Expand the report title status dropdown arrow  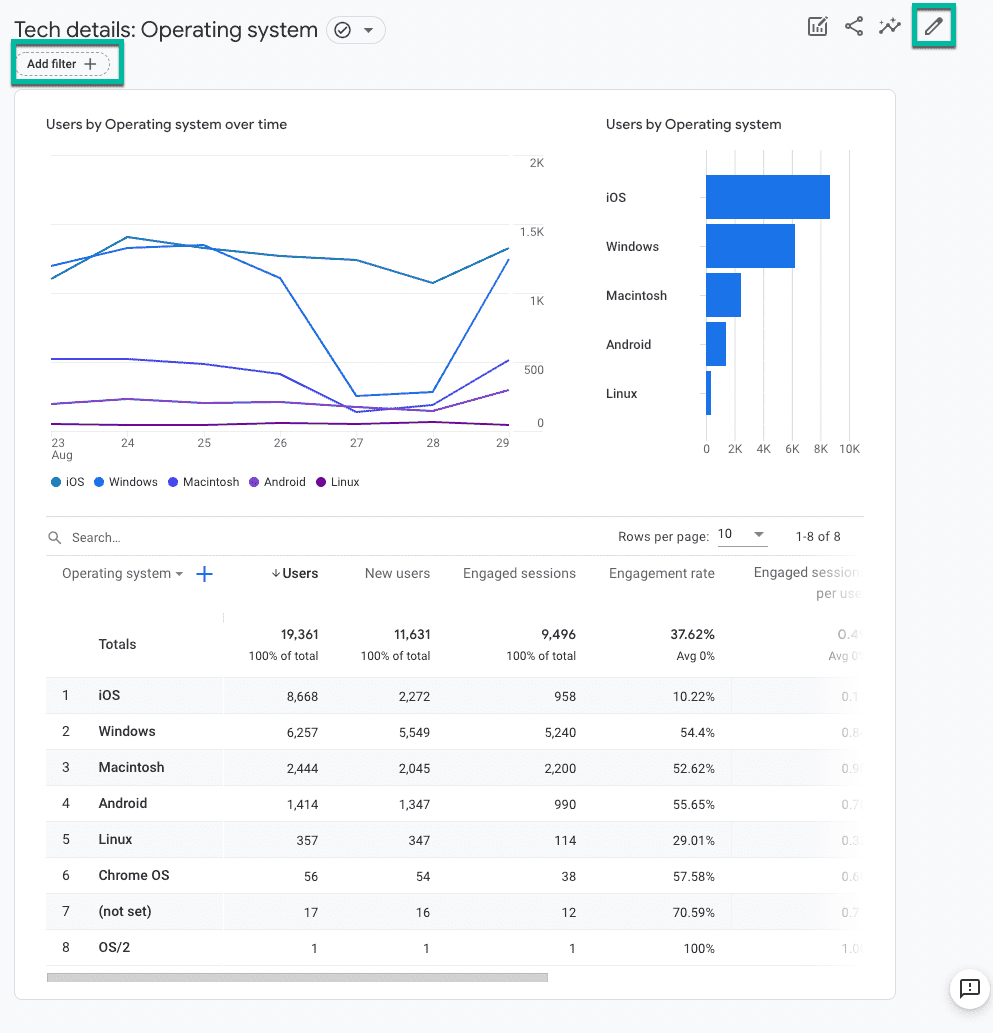(369, 31)
